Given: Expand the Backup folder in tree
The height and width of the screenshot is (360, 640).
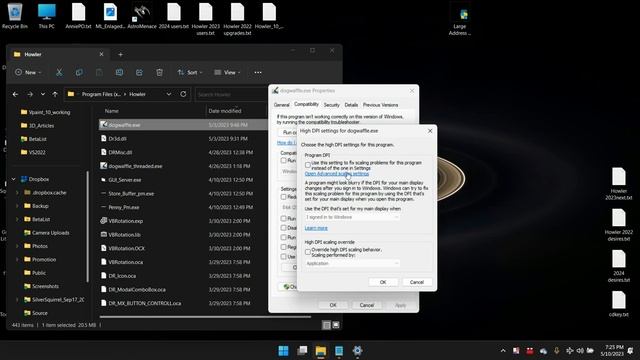Looking at the screenshot, I should [17, 206].
